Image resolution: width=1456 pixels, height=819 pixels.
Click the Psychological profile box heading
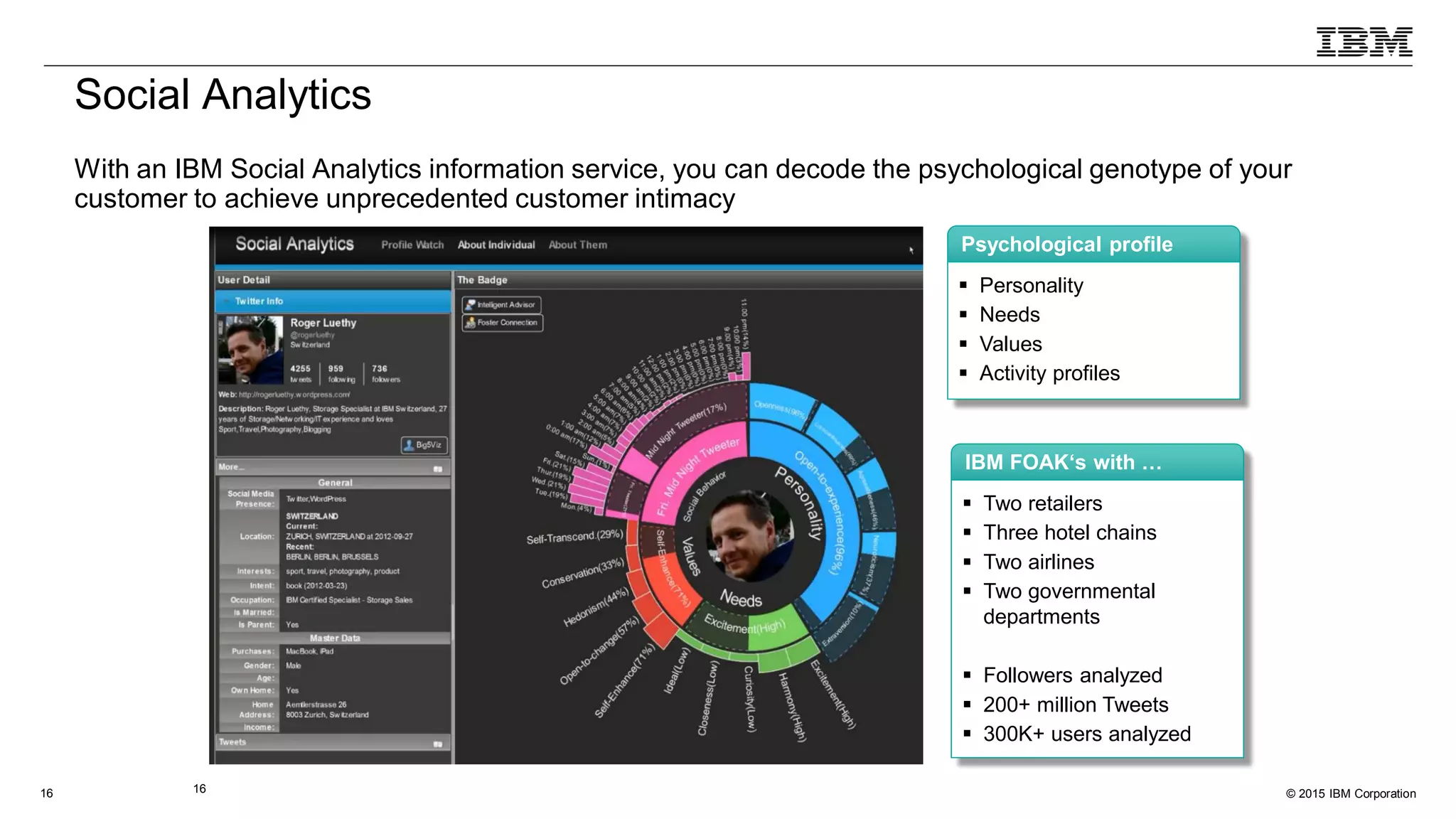point(1066,245)
